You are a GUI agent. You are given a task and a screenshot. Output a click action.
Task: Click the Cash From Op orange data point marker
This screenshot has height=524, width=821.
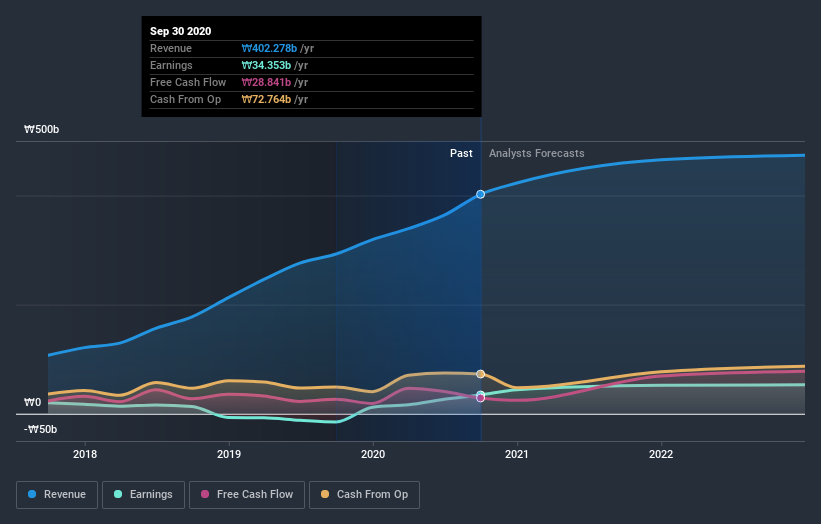click(x=481, y=374)
